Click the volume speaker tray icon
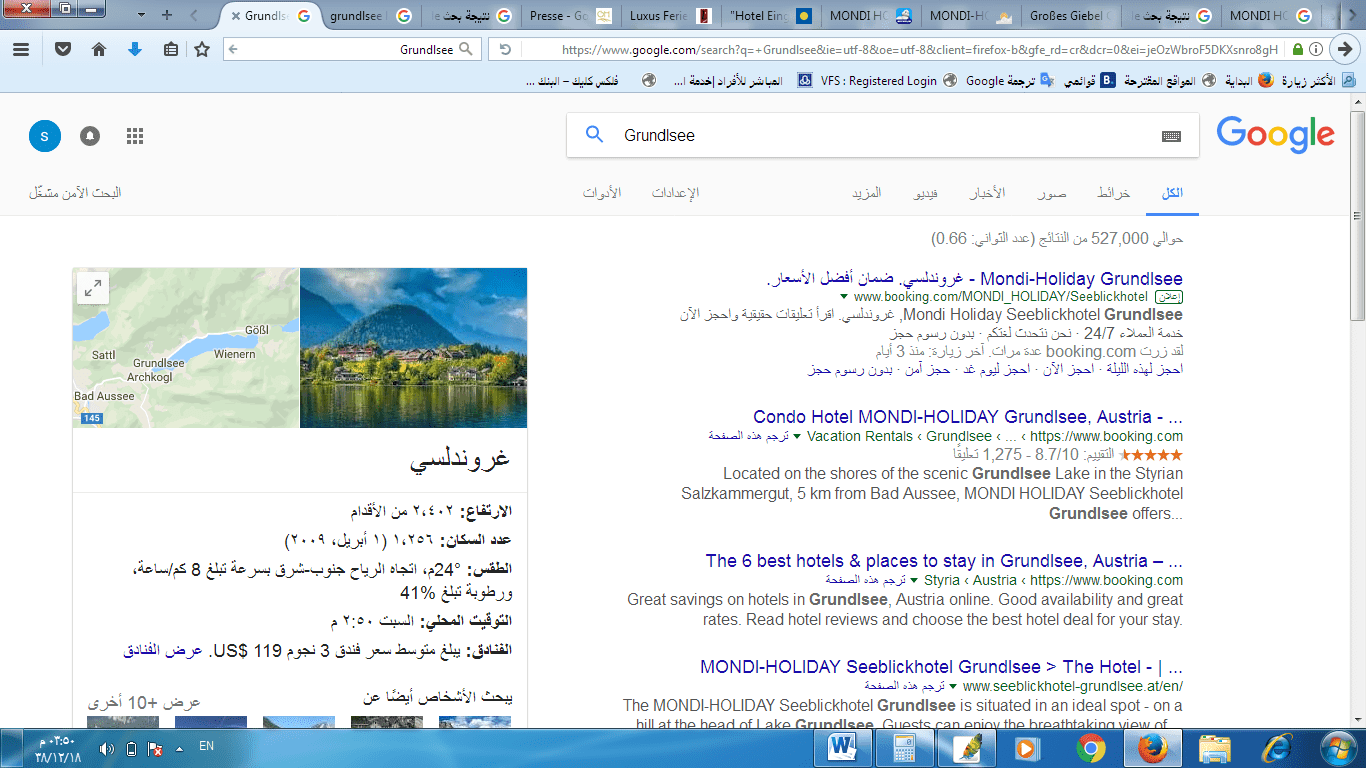The height and width of the screenshot is (768, 1366). pyautogui.click(x=107, y=748)
